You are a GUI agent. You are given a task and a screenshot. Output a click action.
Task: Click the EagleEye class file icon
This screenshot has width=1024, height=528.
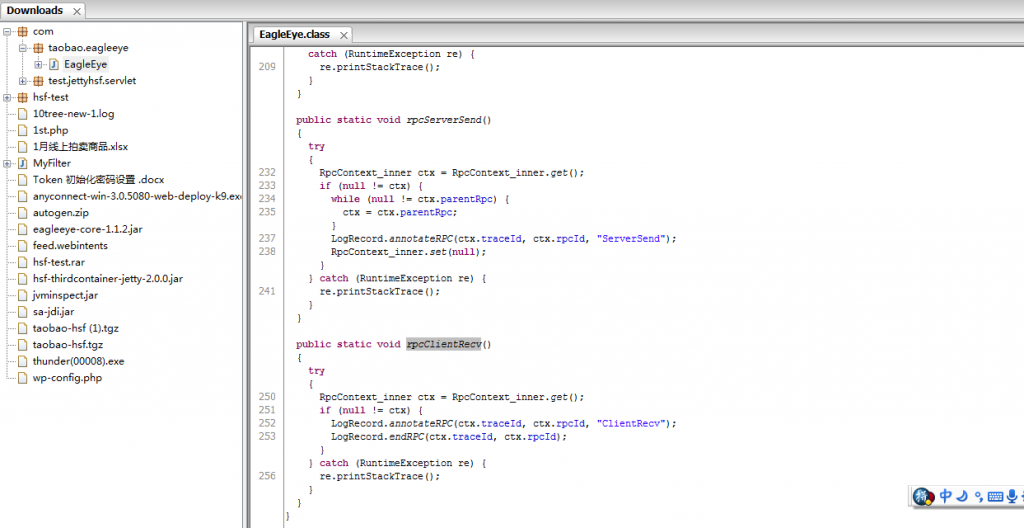(54, 64)
